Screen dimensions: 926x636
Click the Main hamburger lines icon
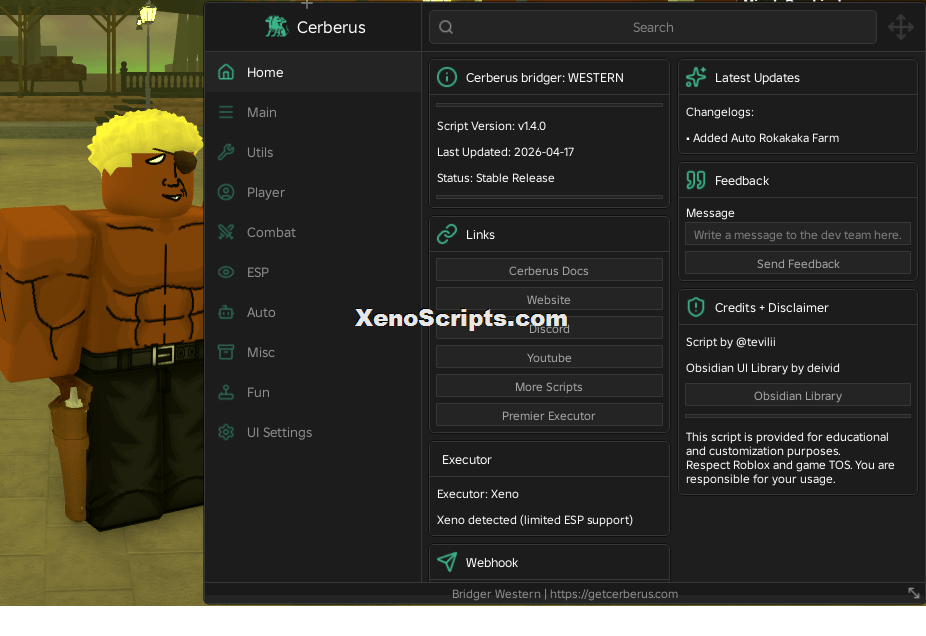point(226,112)
